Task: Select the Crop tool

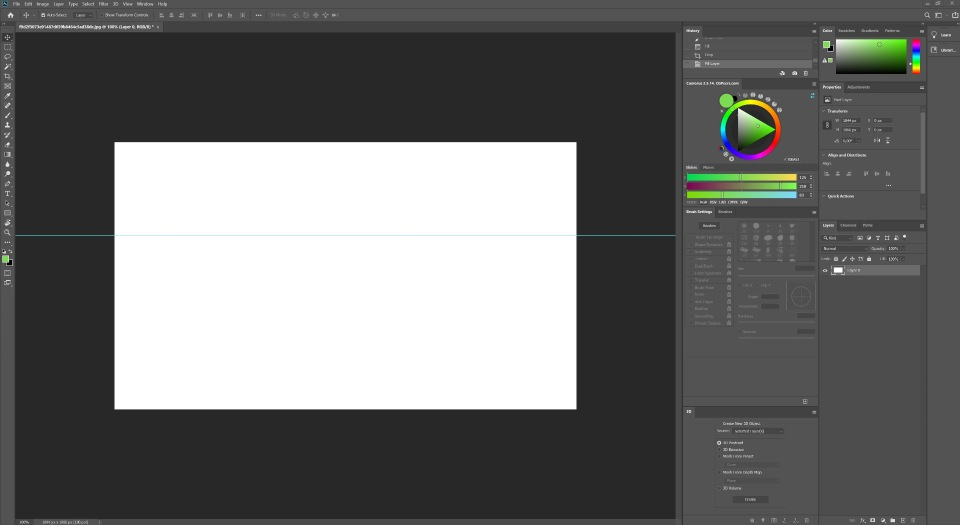Action: (7, 76)
